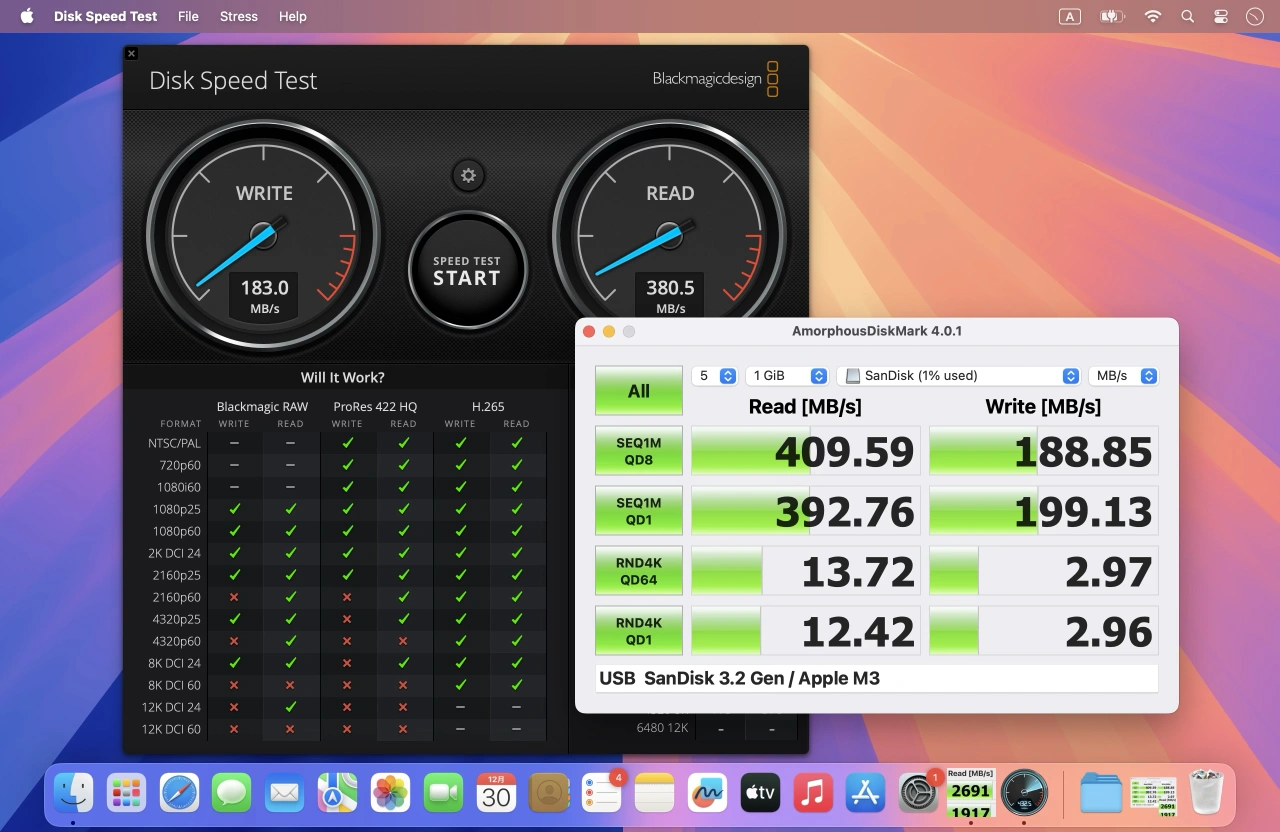Open the 1 GiB test size dropdown

(787, 376)
